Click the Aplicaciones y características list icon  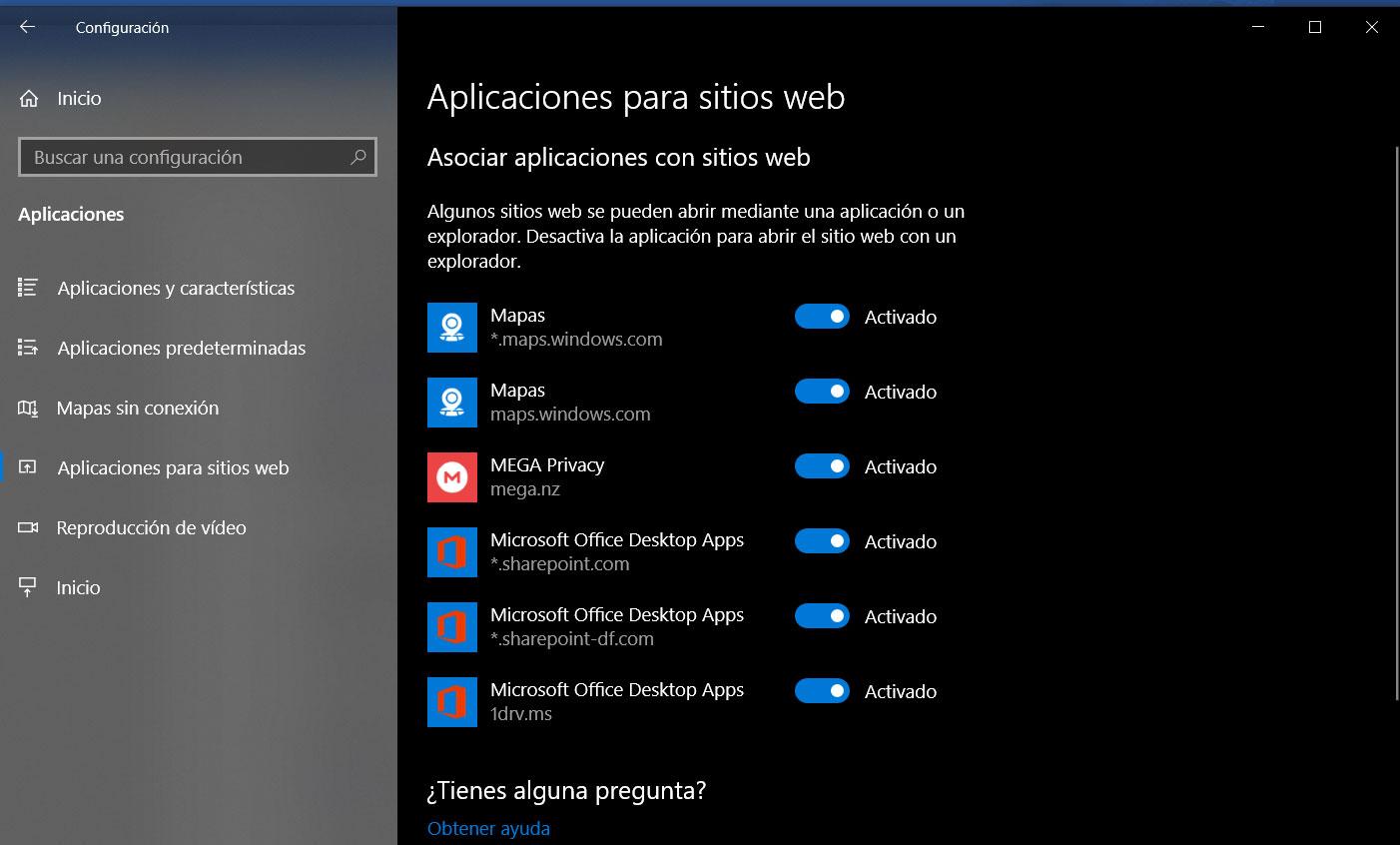28,288
